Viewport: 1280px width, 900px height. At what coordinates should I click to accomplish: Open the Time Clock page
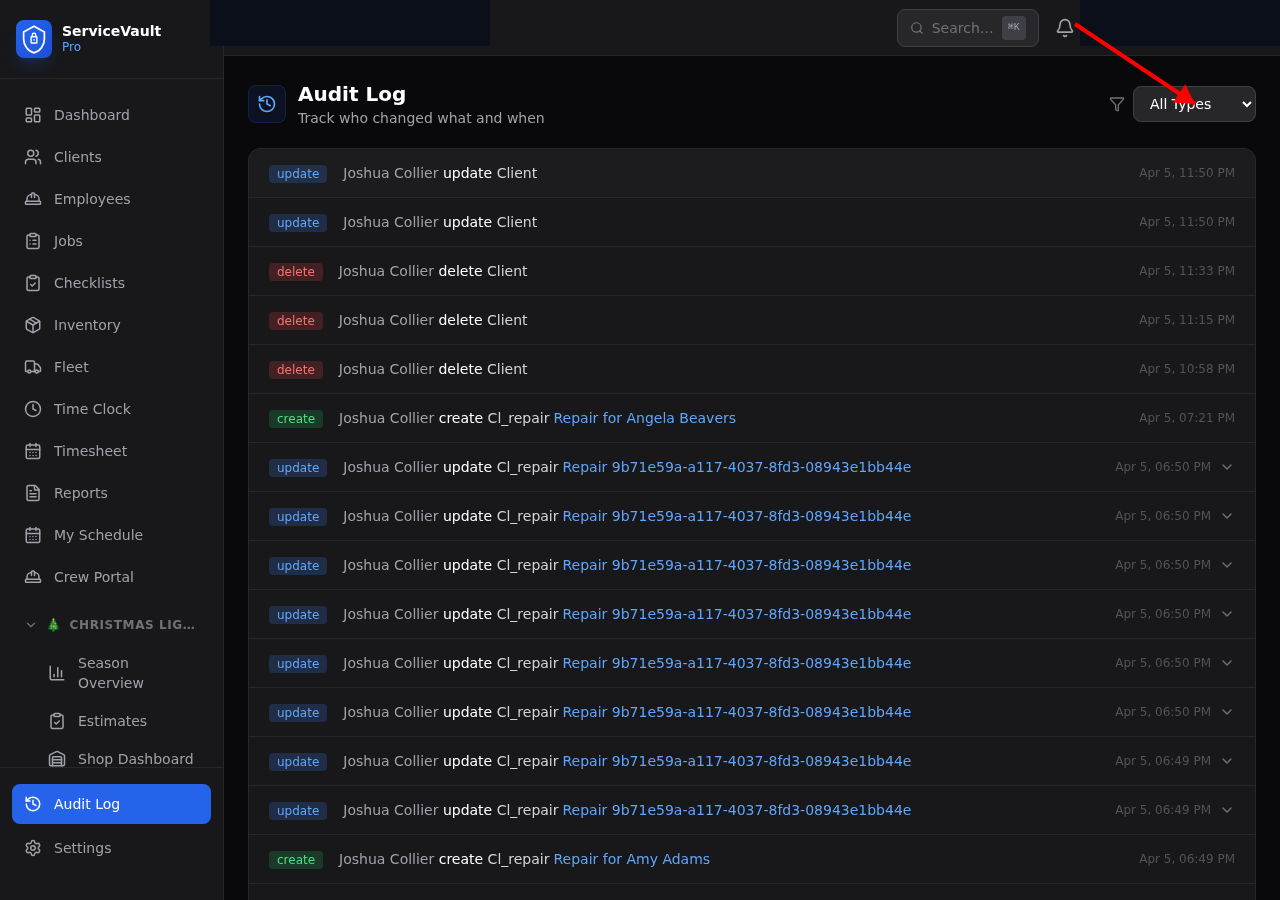[91, 409]
